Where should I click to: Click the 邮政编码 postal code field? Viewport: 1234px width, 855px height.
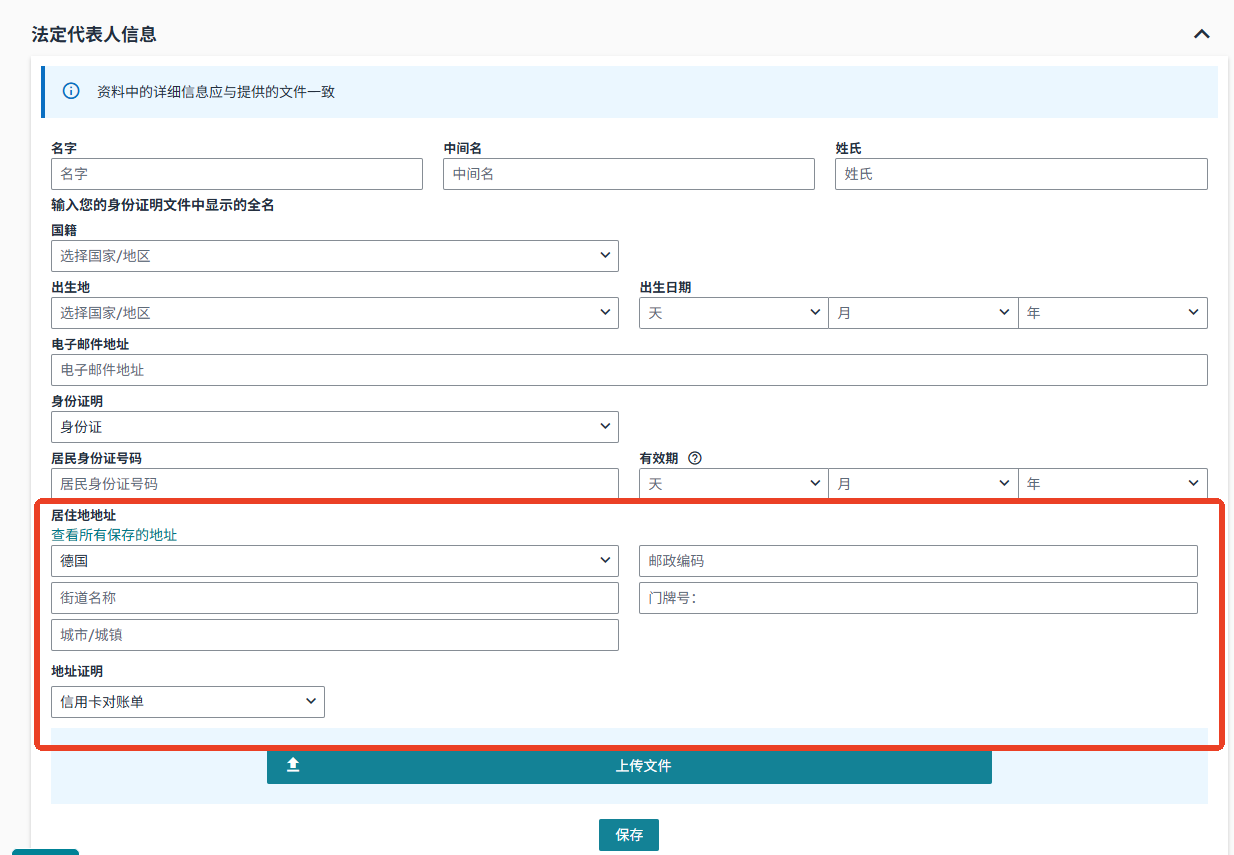tap(917, 561)
